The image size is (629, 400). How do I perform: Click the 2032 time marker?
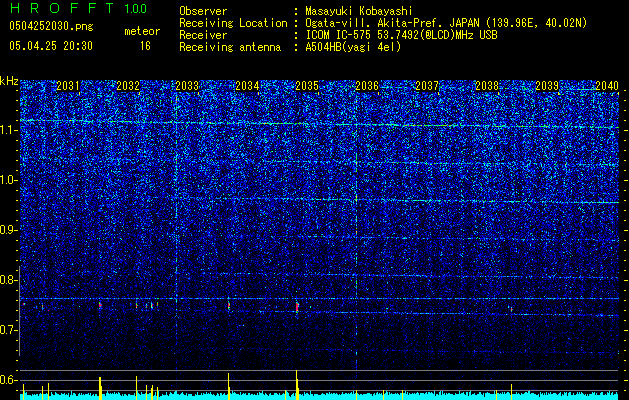128,86
